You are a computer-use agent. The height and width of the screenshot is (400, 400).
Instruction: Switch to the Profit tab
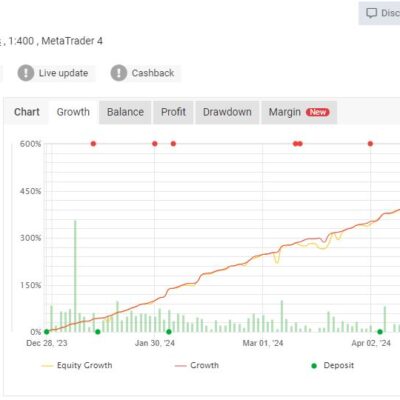pyautogui.click(x=173, y=112)
